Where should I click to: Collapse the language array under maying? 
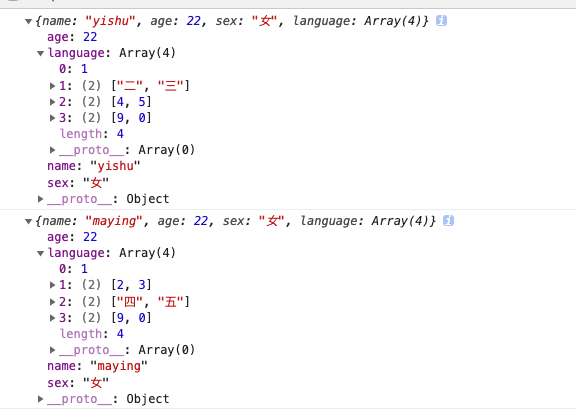[40, 253]
